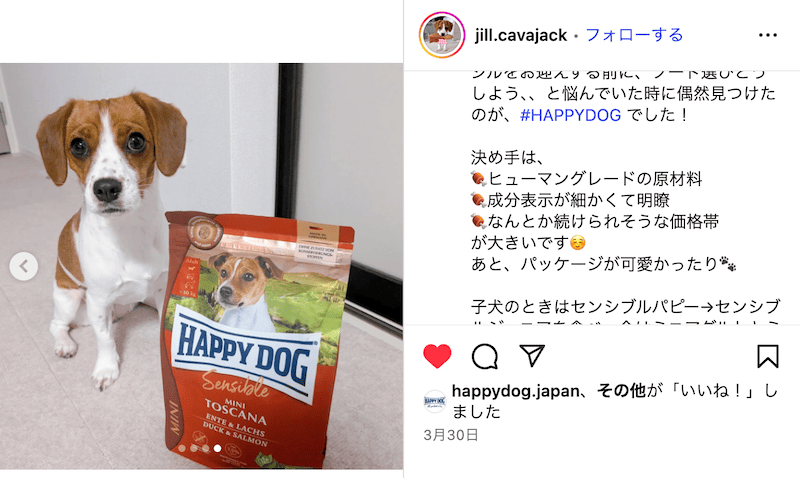Jump to second carousel dot

(194, 448)
